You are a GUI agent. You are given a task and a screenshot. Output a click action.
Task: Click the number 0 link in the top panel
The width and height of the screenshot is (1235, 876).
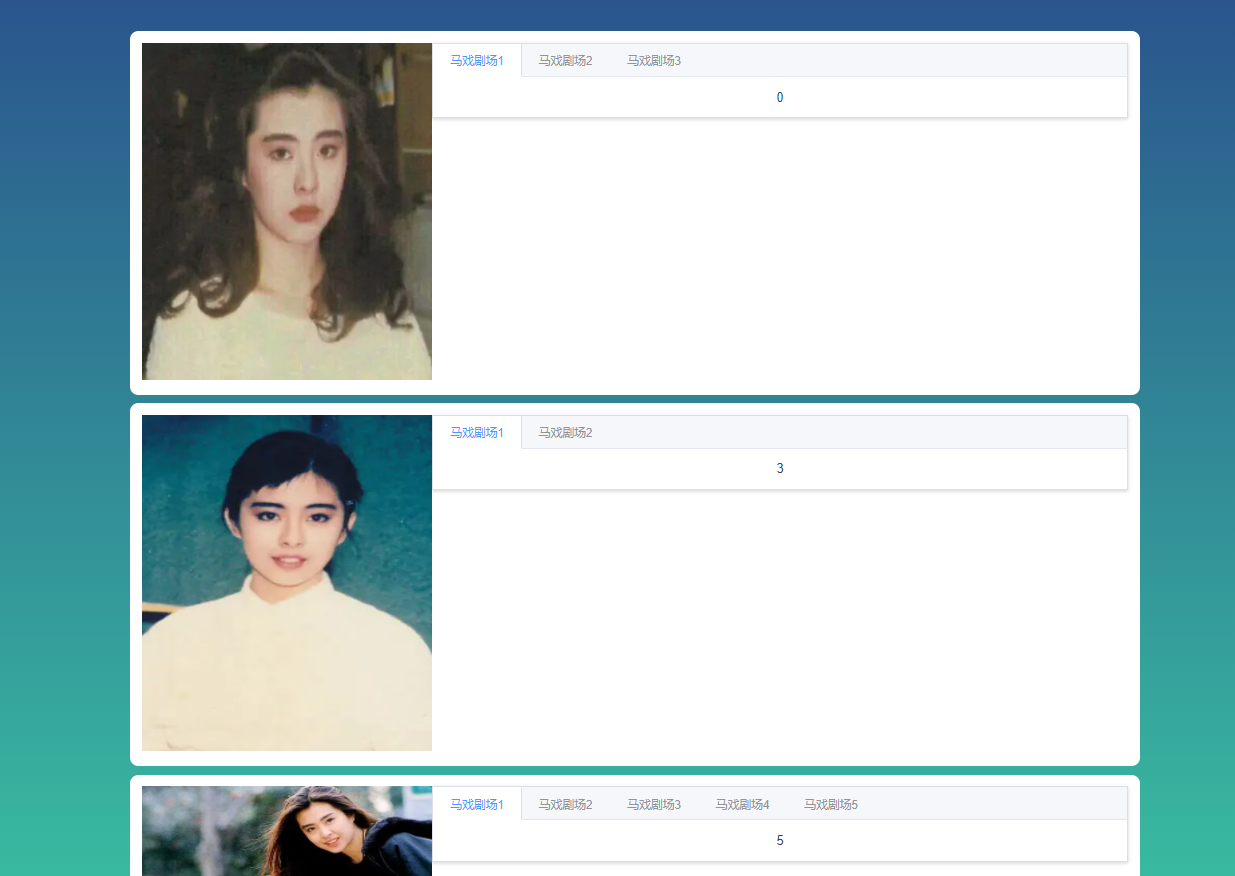[x=780, y=97]
